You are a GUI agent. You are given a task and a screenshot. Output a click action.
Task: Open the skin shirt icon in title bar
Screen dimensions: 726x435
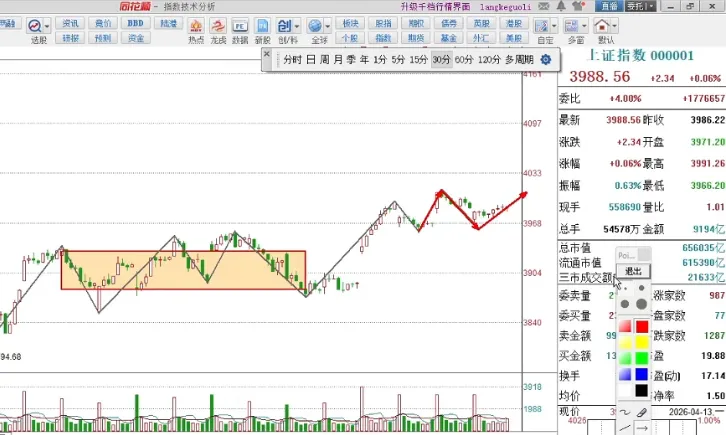coord(579,6)
